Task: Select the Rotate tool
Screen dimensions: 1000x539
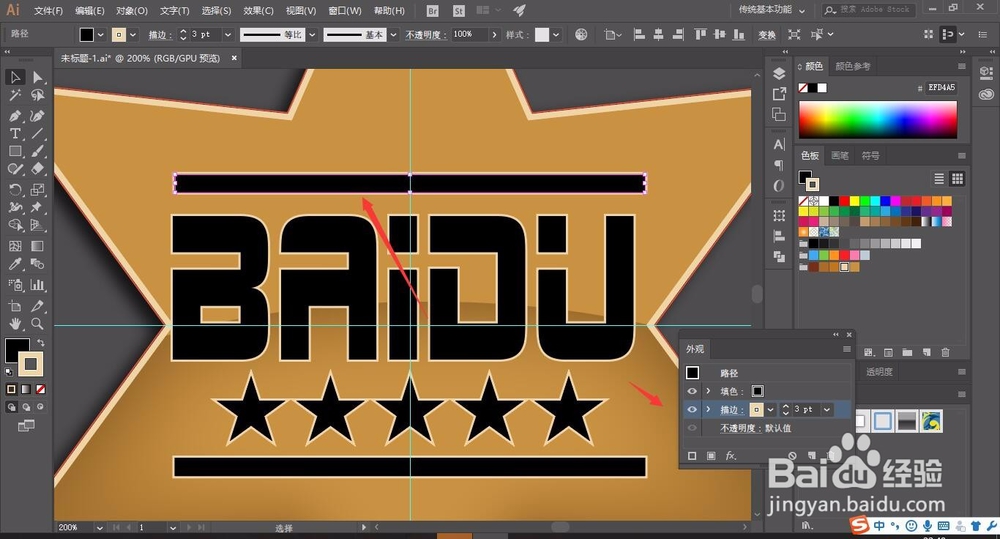Action: click(x=15, y=189)
